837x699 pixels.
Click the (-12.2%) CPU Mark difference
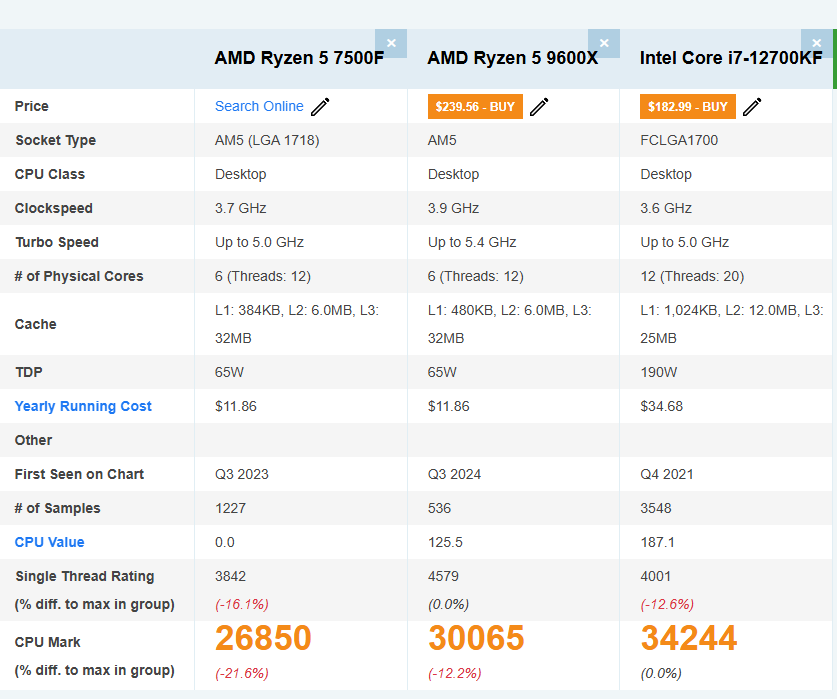[455, 673]
